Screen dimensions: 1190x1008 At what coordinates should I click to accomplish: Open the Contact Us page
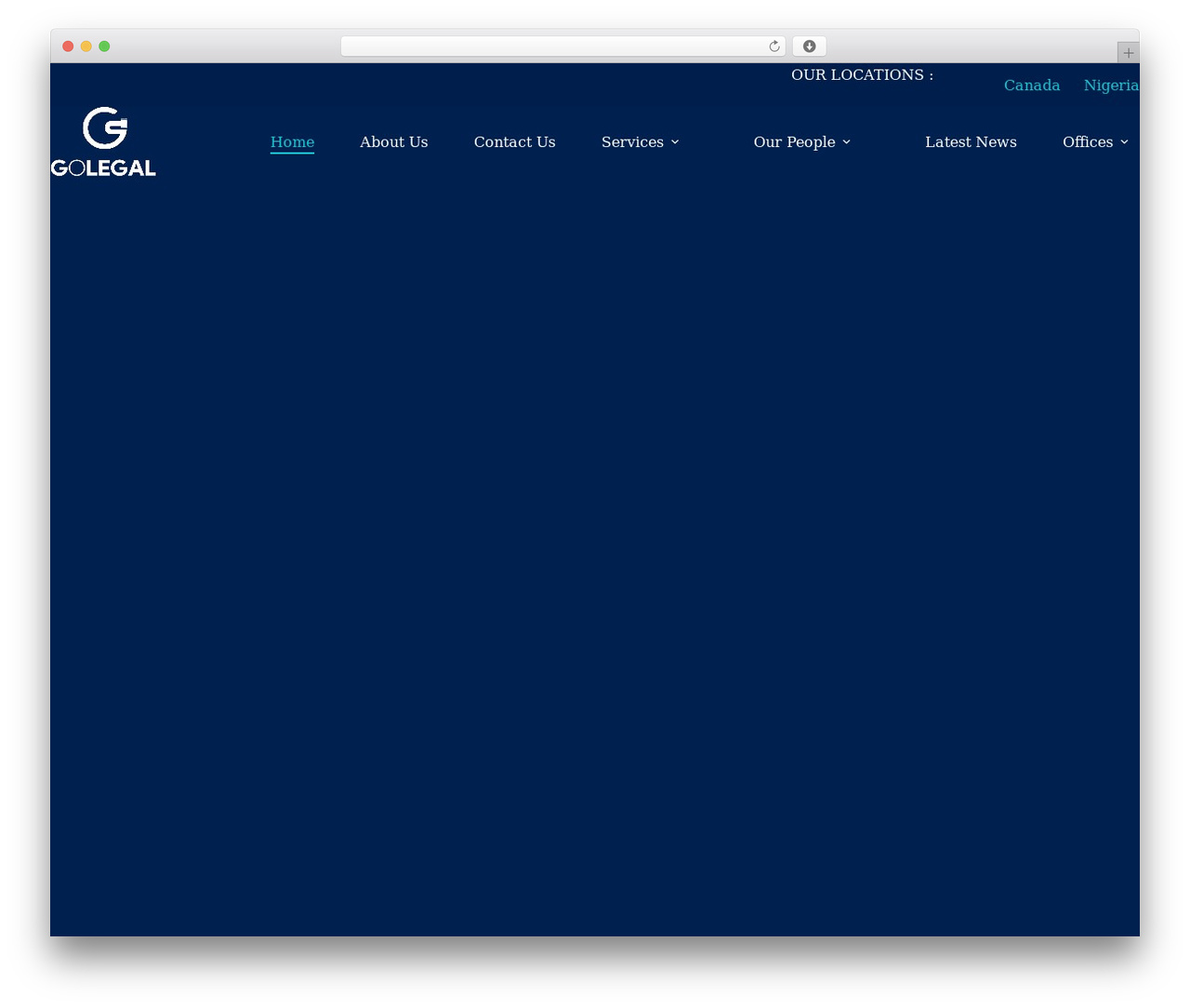tap(515, 142)
